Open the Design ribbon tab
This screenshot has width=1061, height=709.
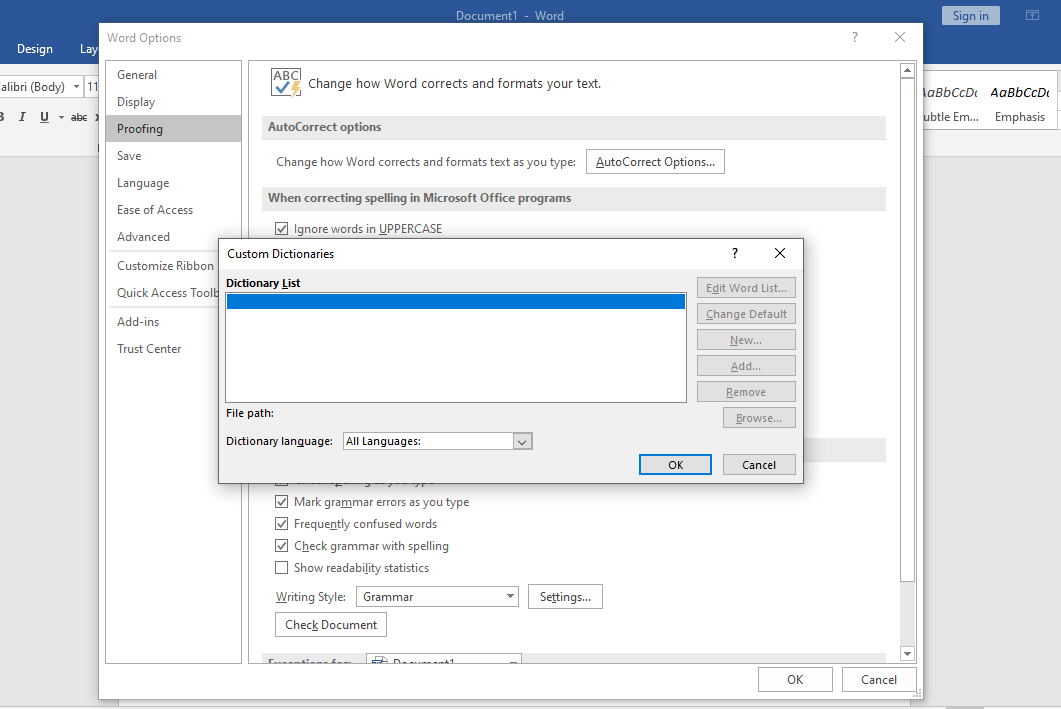(x=35, y=49)
